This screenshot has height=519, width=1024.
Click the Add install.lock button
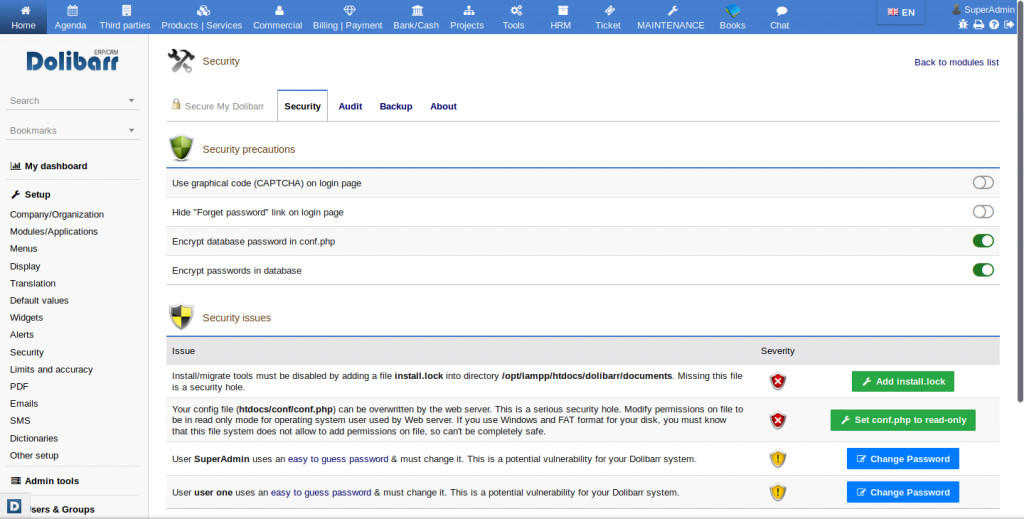point(903,382)
